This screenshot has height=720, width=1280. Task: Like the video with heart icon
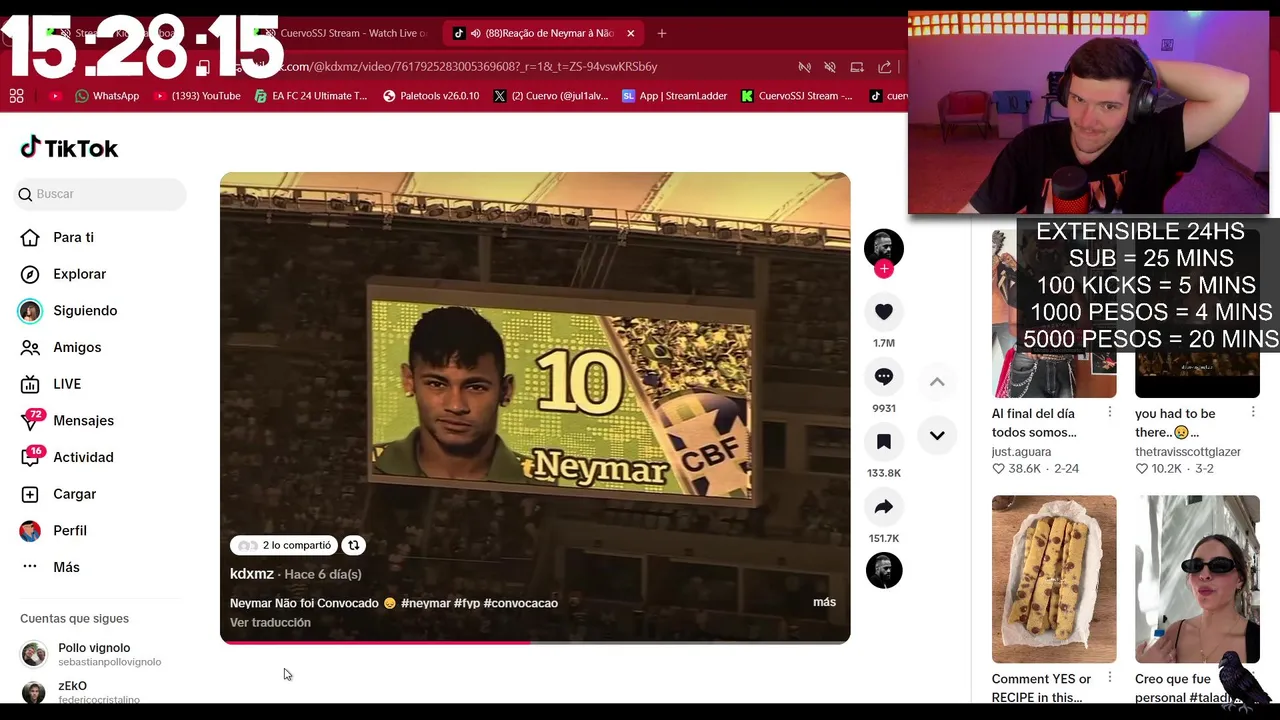coord(883,312)
